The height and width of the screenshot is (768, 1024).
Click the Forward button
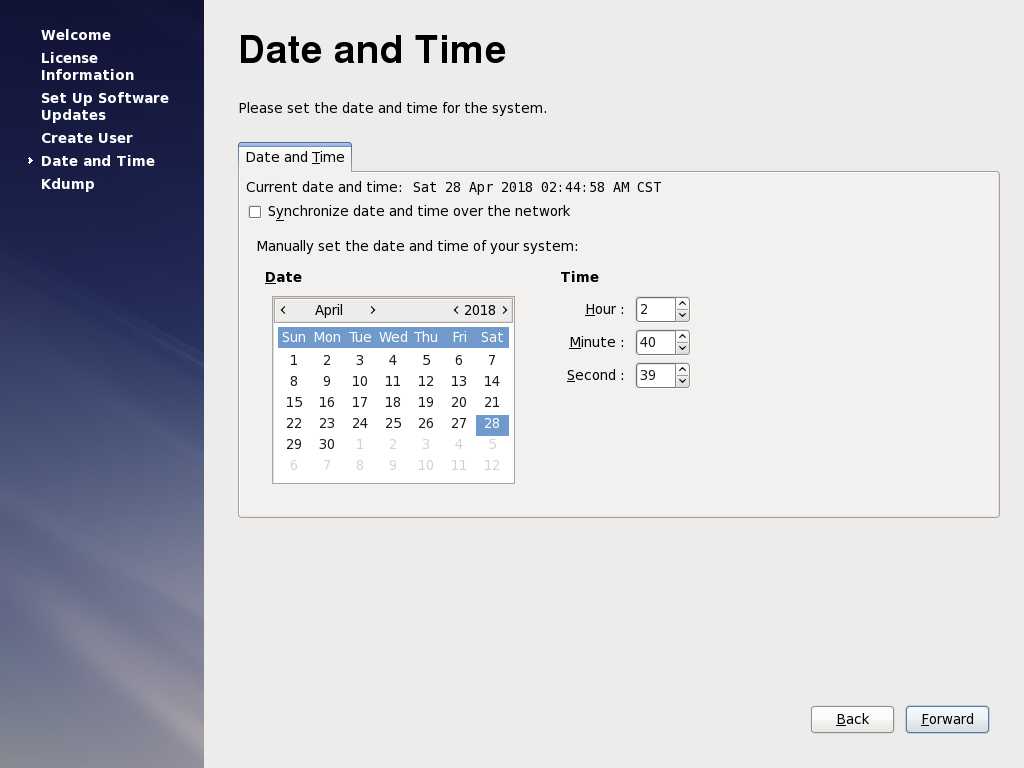pyautogui.click(x=947, y=719)
